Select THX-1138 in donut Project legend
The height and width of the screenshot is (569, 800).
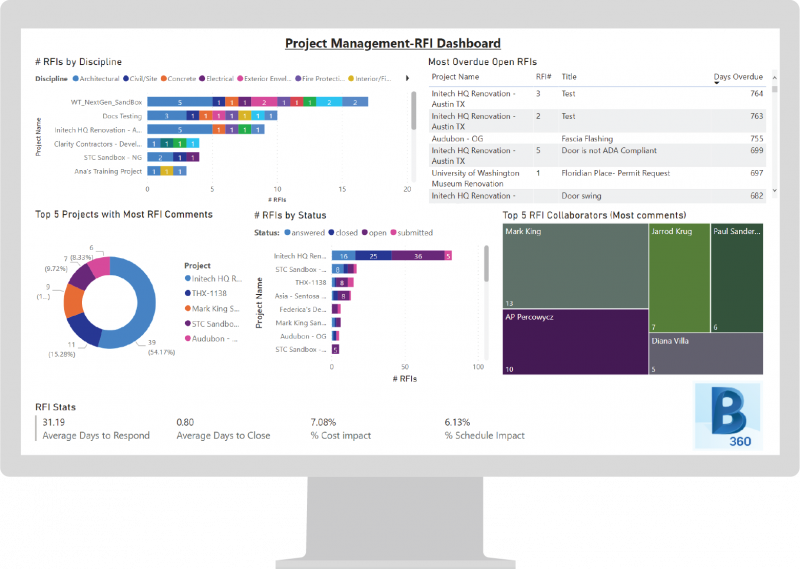[x=206, y=293]
